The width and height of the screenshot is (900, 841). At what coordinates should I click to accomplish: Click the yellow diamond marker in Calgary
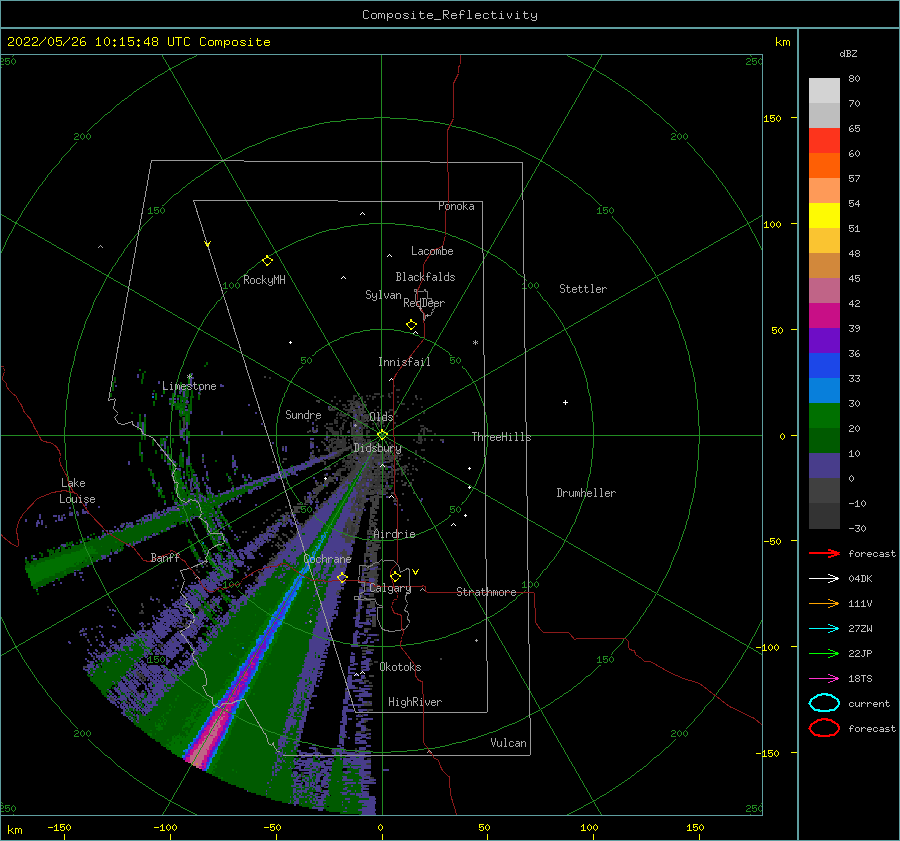pos(395,576)
